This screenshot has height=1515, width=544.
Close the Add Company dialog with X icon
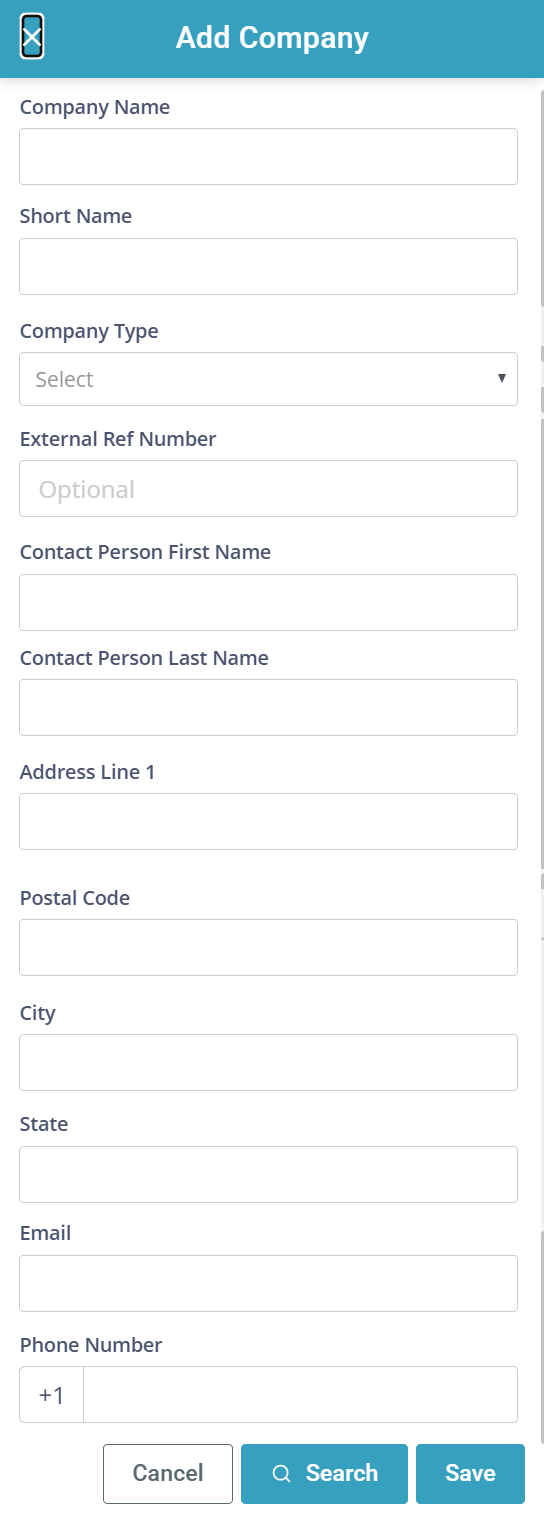point(32,38)
